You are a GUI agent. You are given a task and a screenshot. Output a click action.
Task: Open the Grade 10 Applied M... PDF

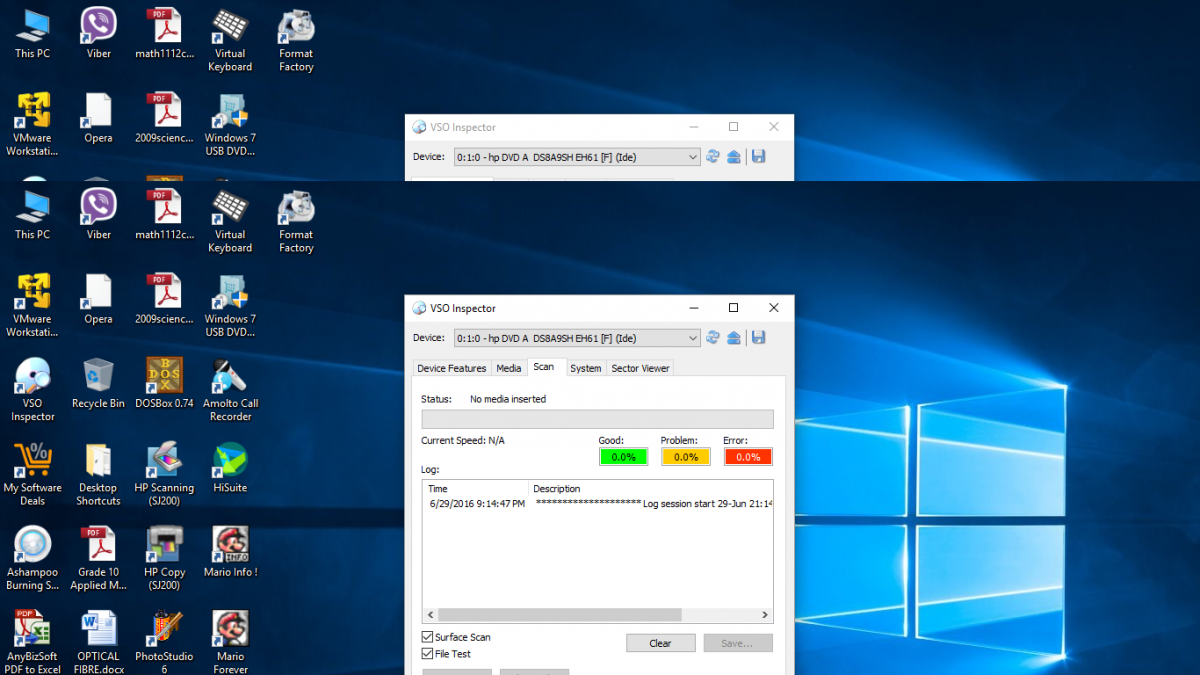pos(98,558)
